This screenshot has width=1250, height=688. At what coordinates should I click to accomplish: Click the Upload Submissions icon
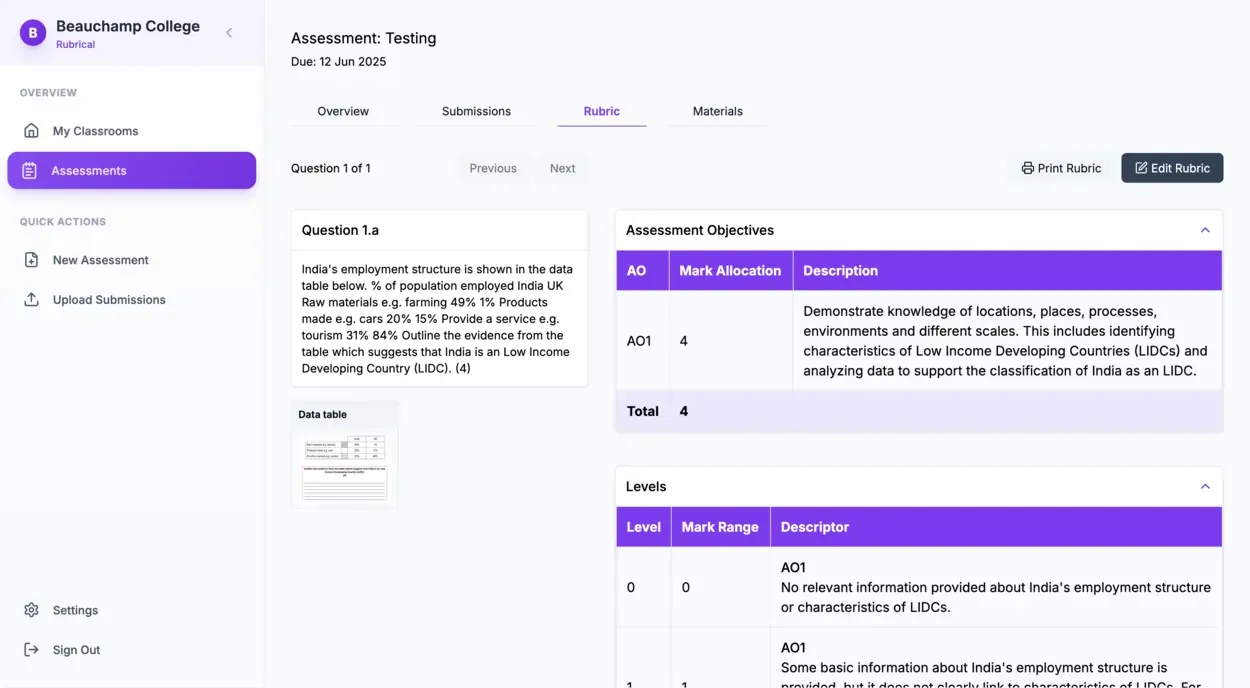point(30,299)
